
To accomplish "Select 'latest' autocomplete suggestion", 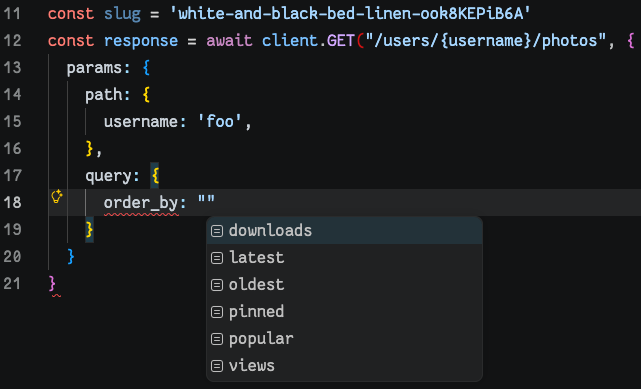I will [344, 257].
